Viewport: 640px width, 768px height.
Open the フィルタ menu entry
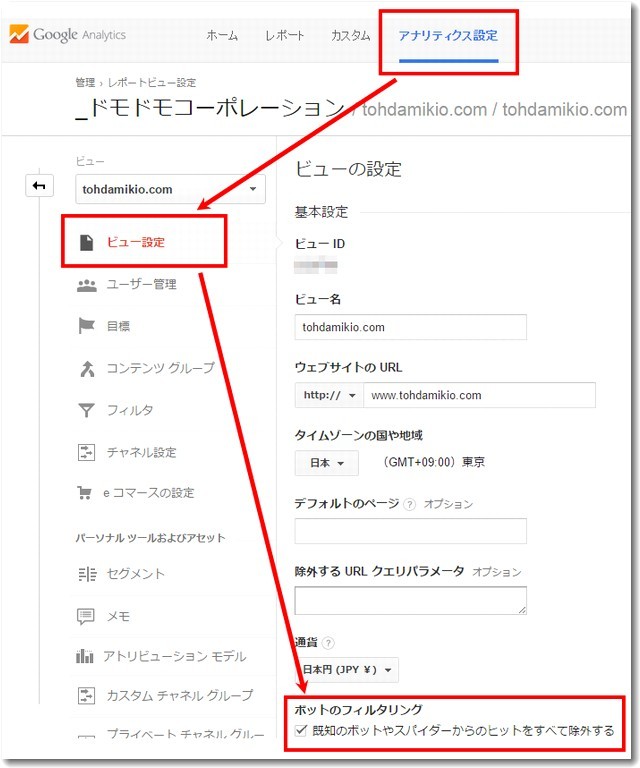(130, 410)
